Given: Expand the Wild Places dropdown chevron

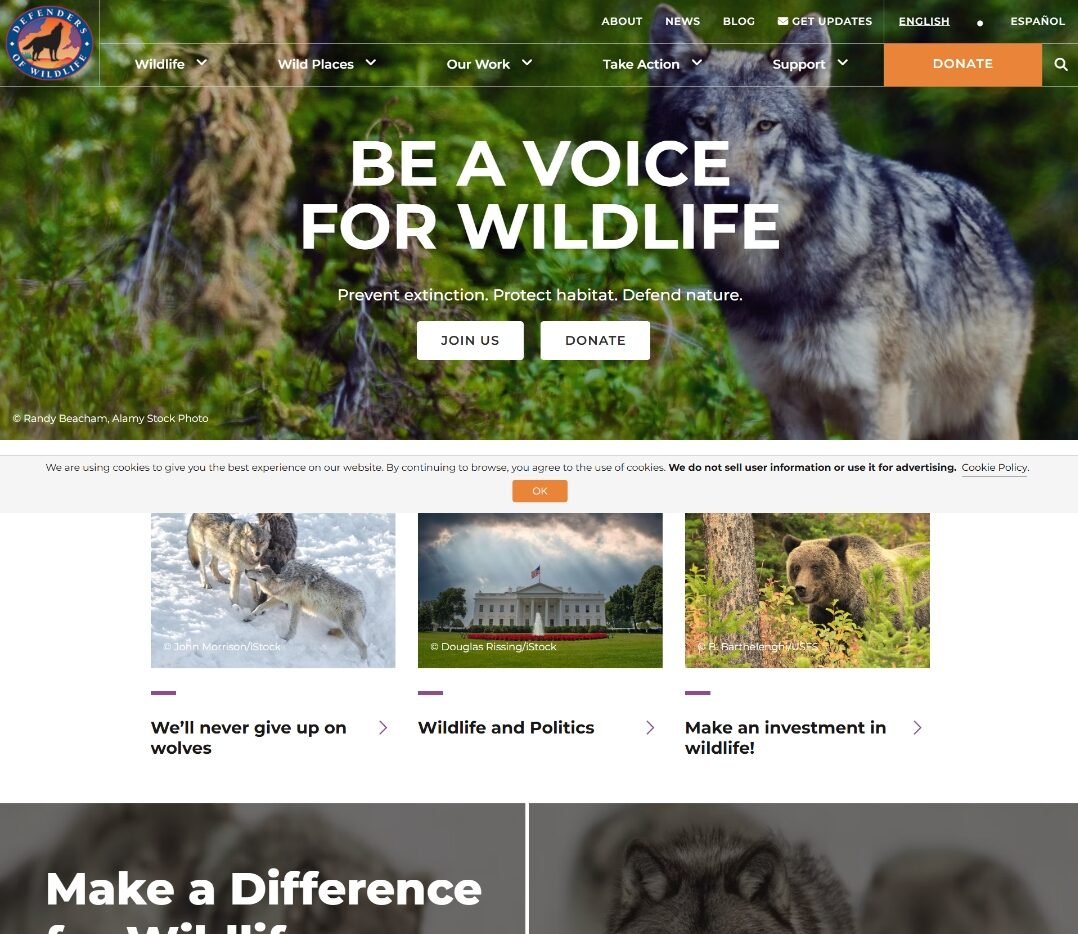Looking at the screenshot, I should pos(371,63).
